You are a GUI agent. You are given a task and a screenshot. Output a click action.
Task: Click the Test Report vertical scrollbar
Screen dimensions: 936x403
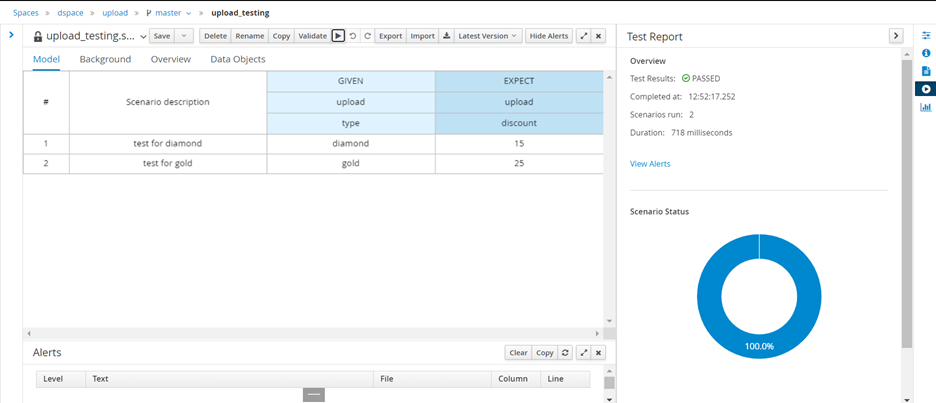coord(907,203)
